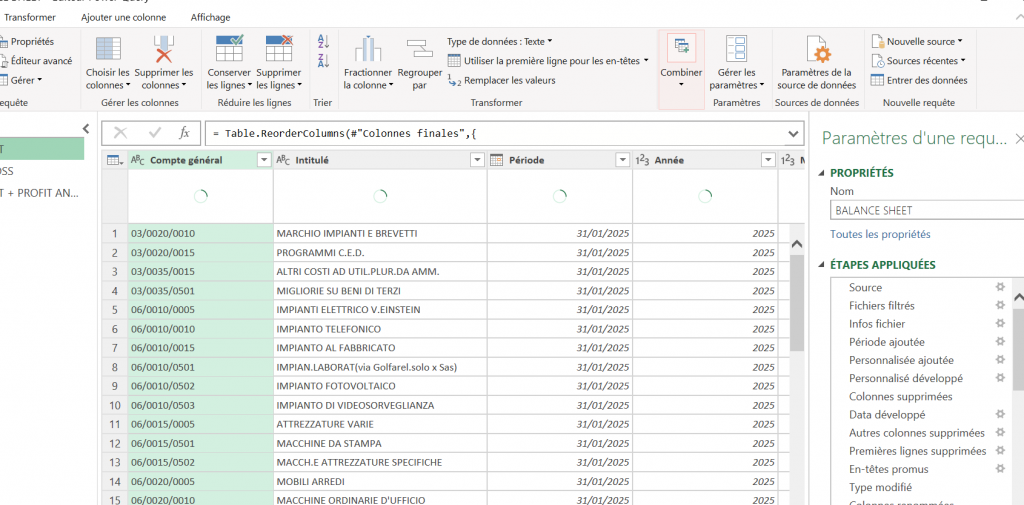Open the Toutes les propriétés link

click(880, 234)
